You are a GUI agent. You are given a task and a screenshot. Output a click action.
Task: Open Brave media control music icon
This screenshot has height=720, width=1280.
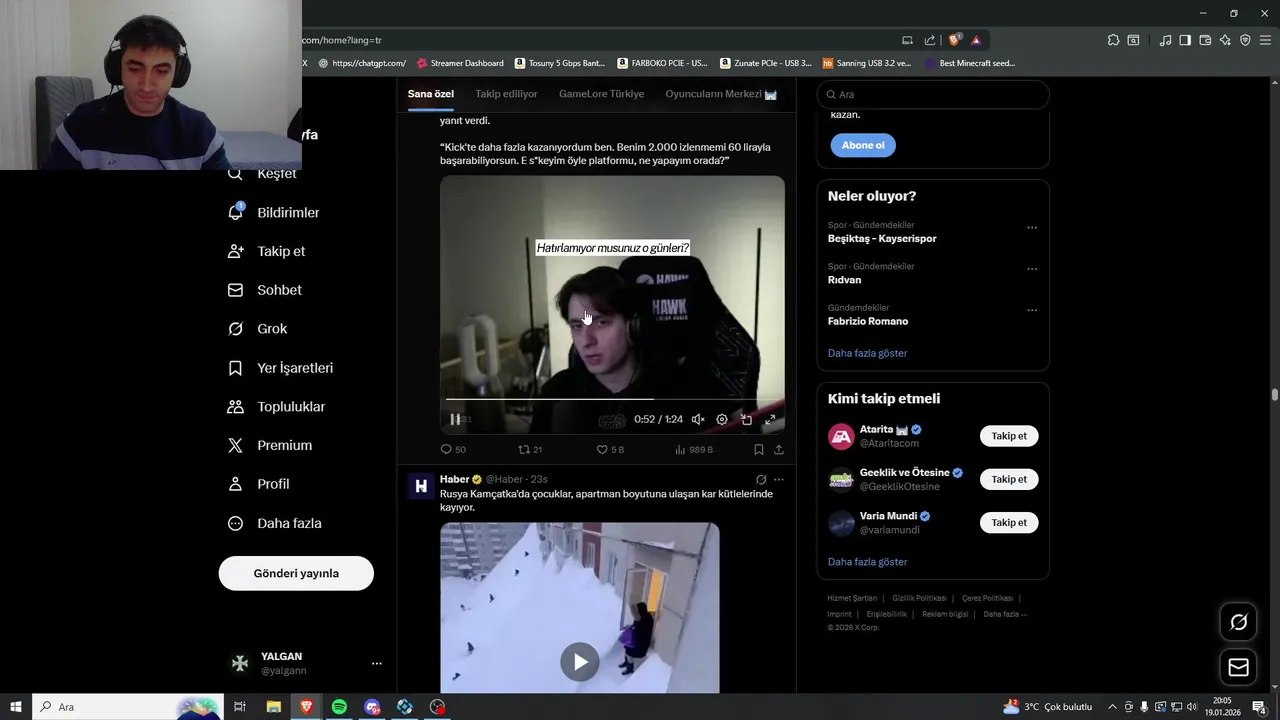pos(1165,40)
